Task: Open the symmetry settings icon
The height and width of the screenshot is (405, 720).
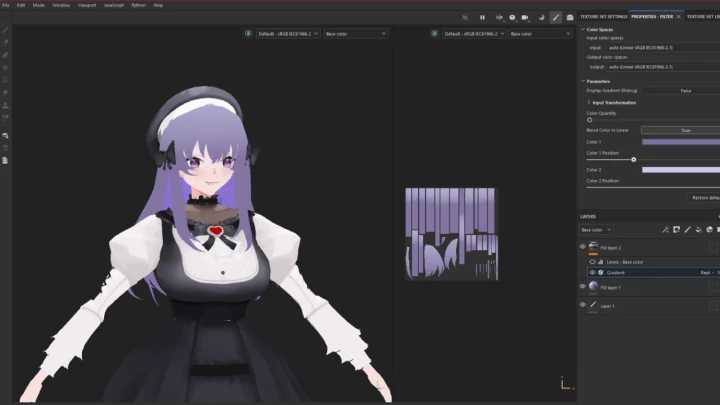Action: pos(499,17)
